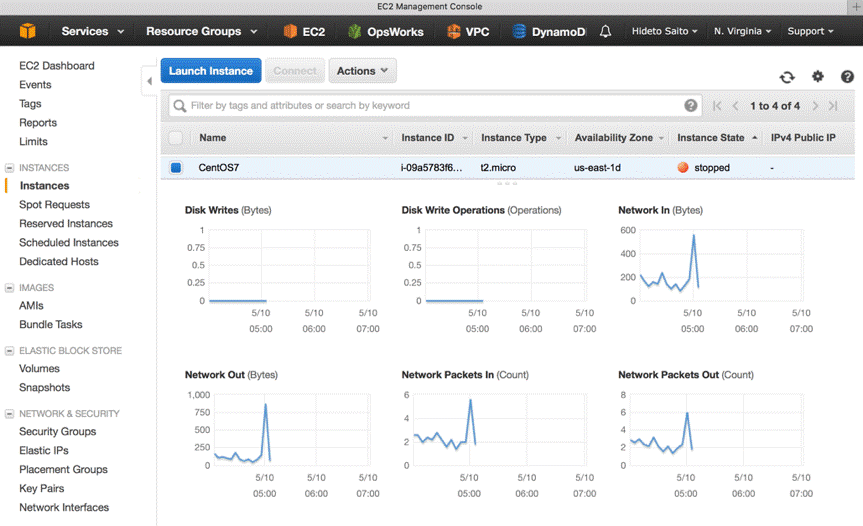Click the search magnifier icon
Viewport: 863px width, 526px height.
pos(179,106)
